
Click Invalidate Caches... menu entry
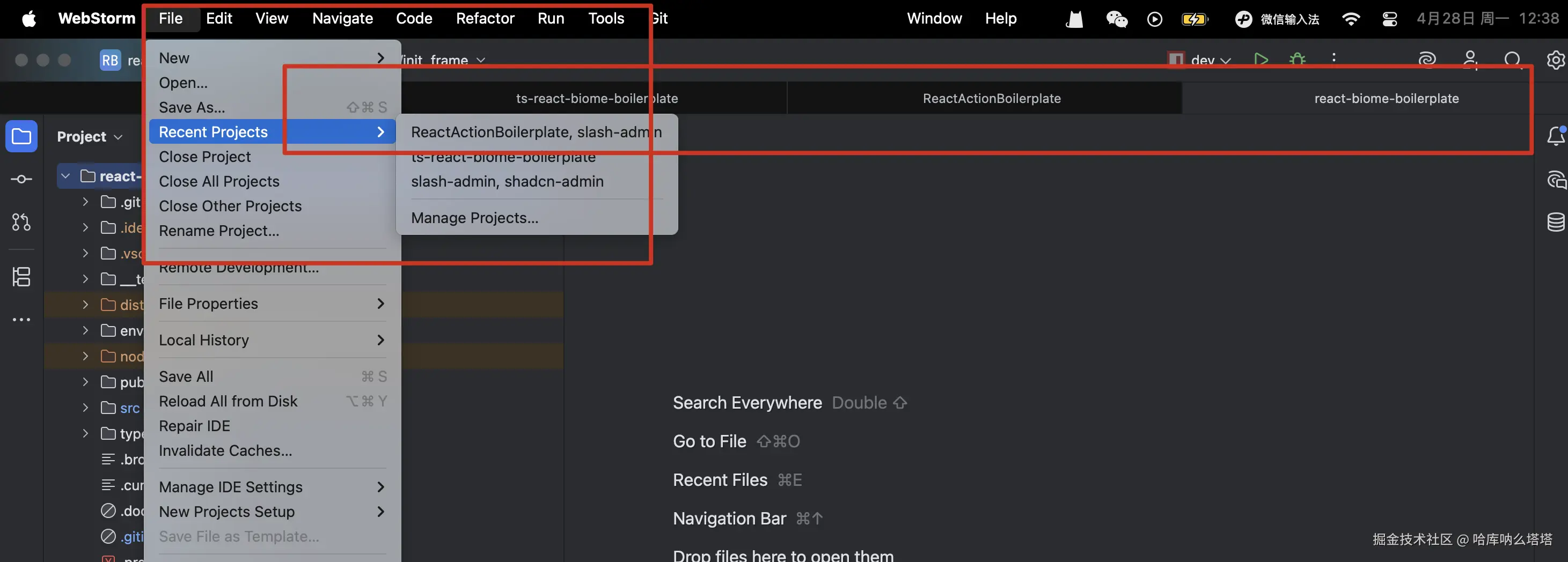[x=272, y=450]
